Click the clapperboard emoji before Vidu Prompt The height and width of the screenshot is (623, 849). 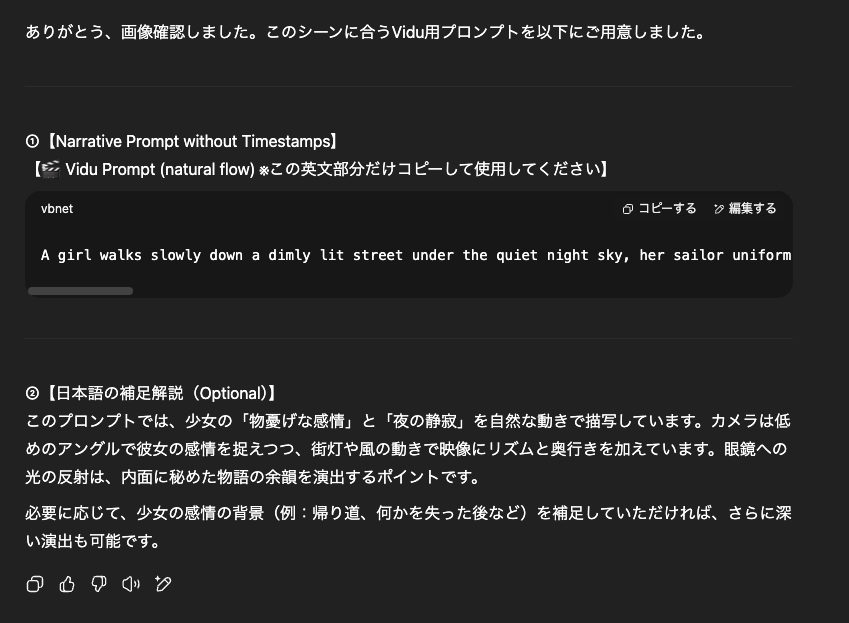tap(51, 169)
